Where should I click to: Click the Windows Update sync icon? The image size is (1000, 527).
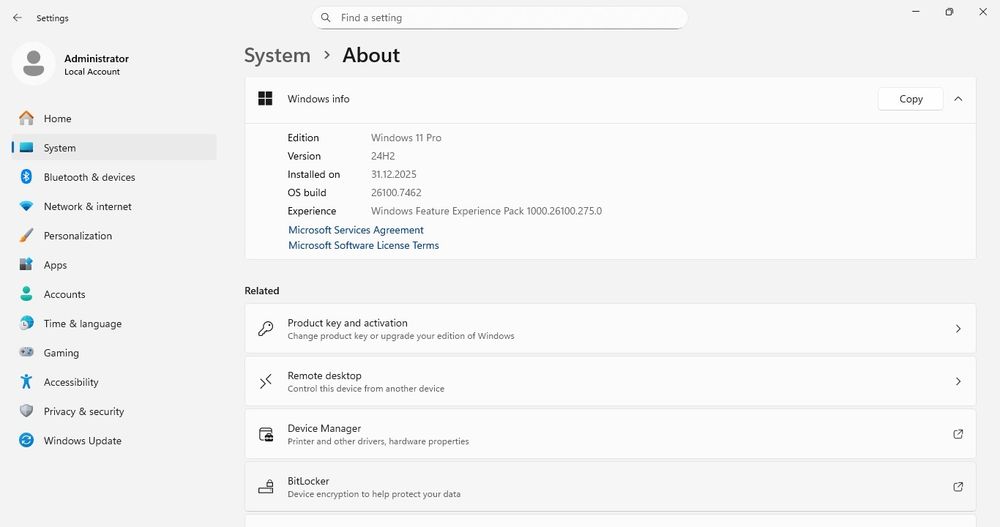pos(26,440)
